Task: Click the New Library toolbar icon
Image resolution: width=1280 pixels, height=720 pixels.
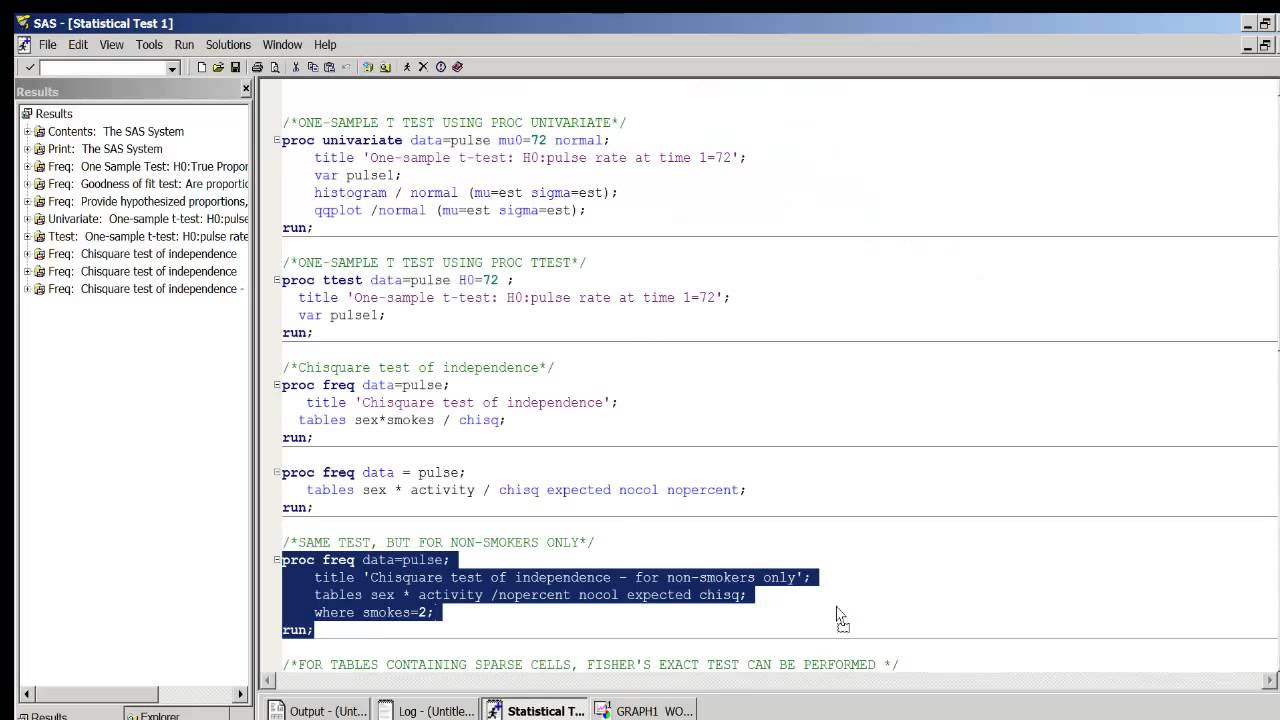Action: click(368, 67)
